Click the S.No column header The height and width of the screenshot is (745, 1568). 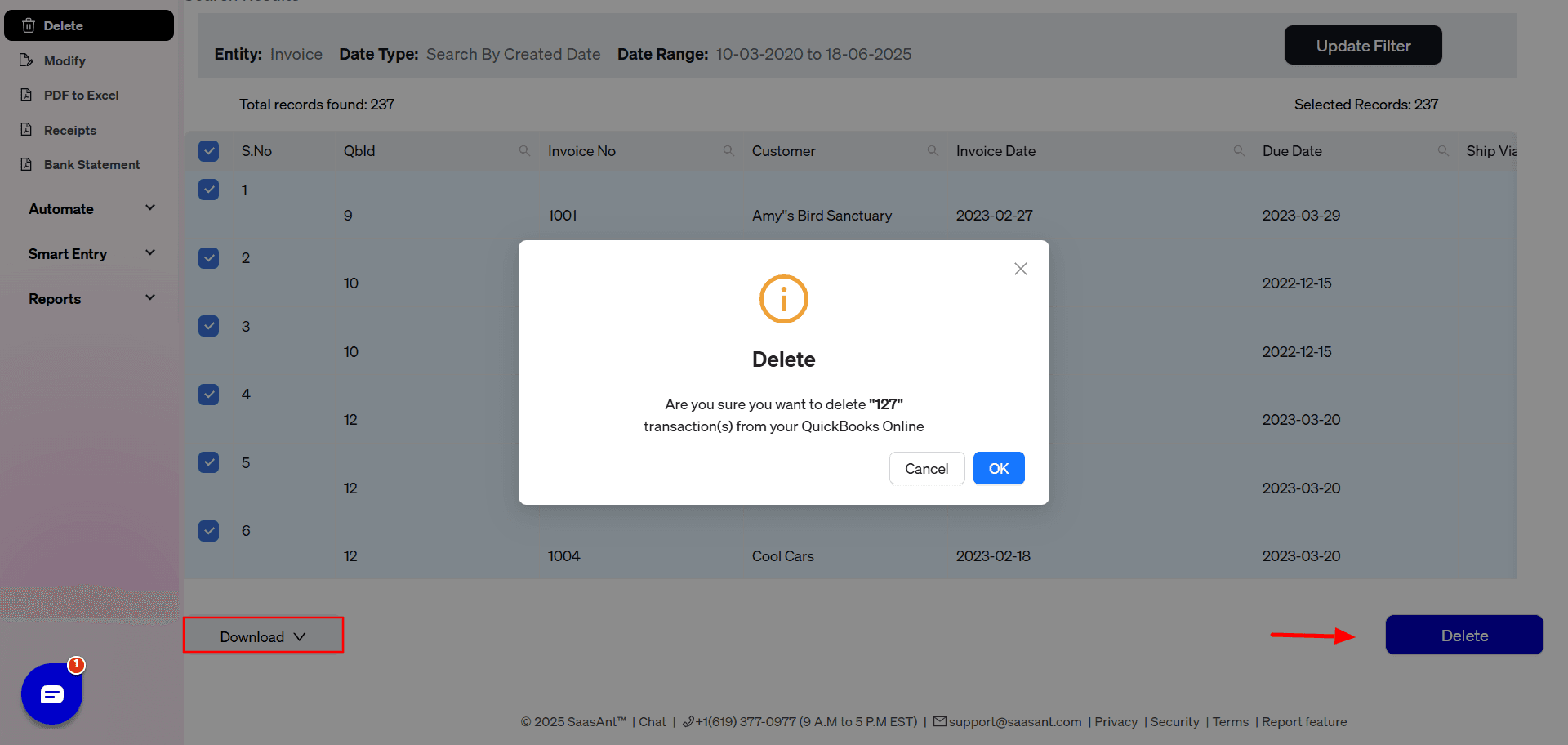pos(256,151)
